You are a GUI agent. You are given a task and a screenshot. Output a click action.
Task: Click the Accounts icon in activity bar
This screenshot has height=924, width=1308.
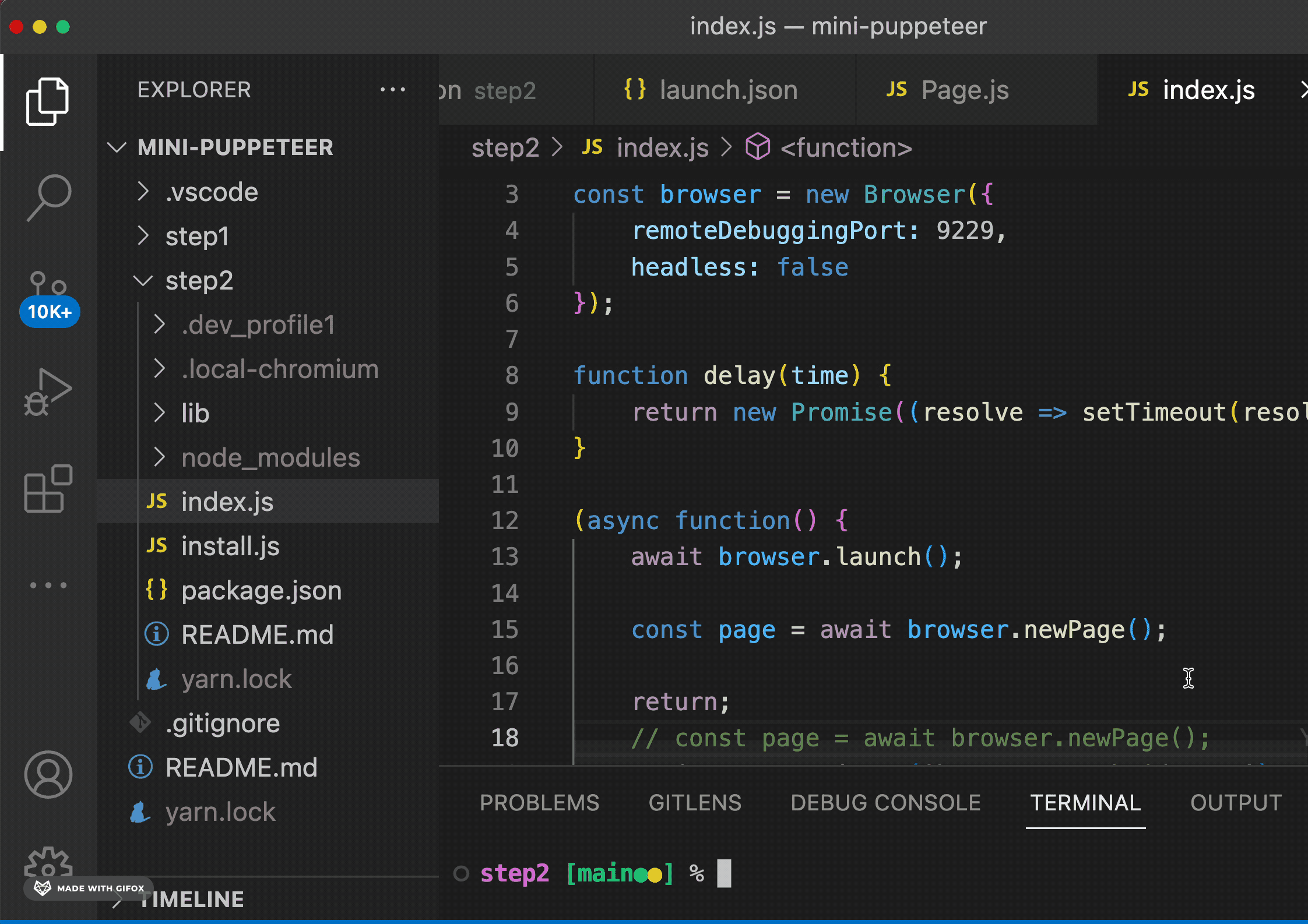(x=48, y=774)
